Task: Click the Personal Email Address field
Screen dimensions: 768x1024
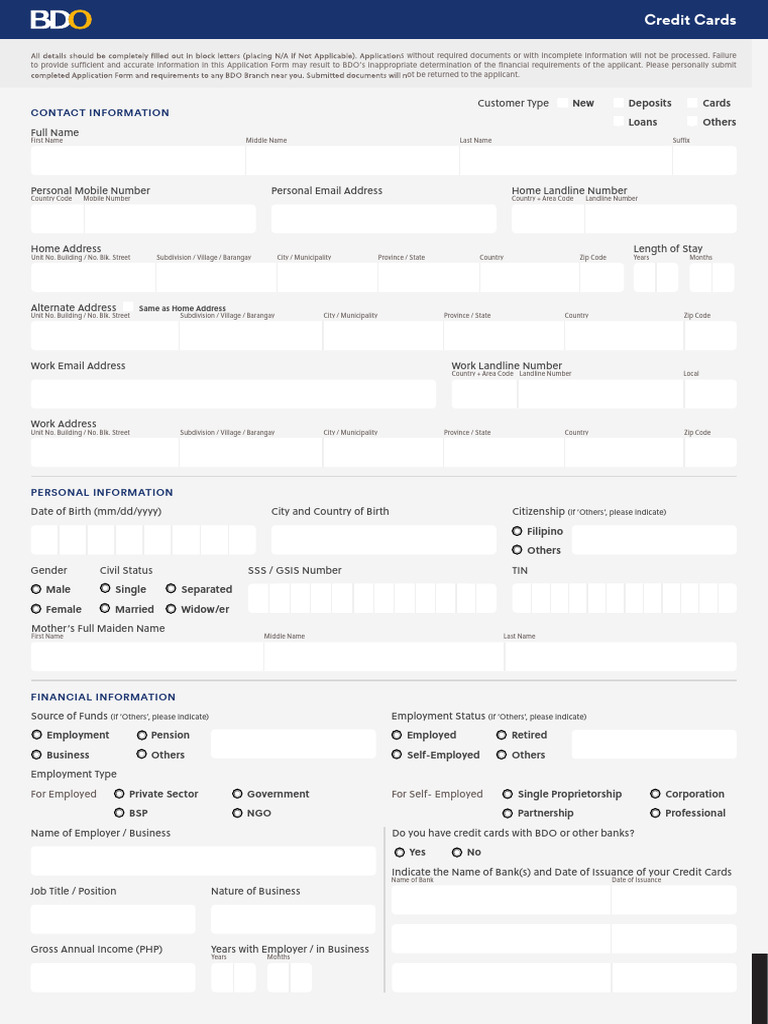Action: point(383,219)
